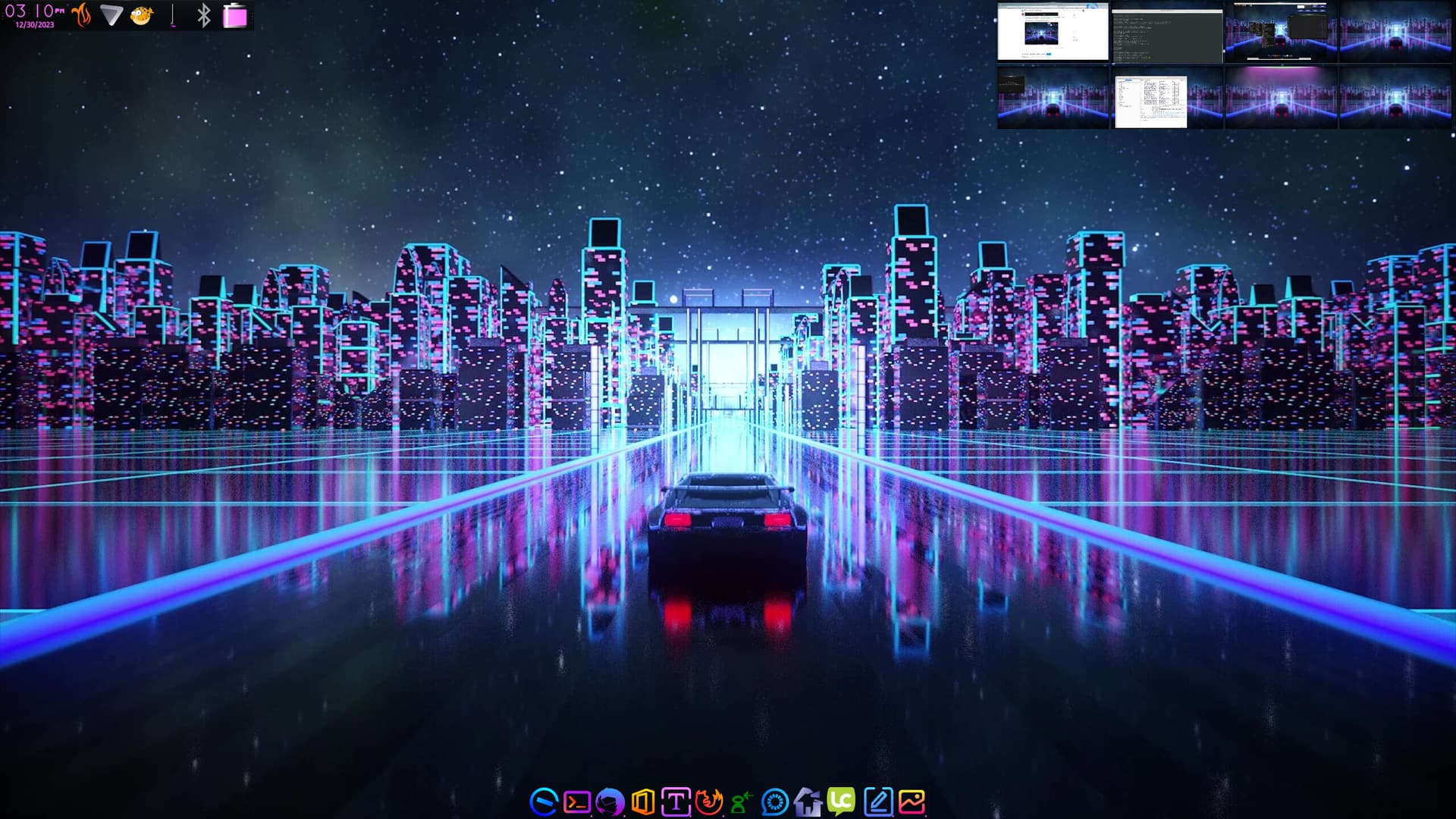Launch the blue circular browser dock icon

(544, 802)
